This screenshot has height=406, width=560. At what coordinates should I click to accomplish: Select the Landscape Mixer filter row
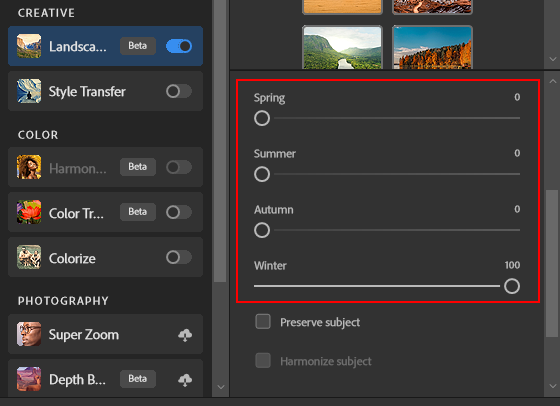tap(105, 46)
